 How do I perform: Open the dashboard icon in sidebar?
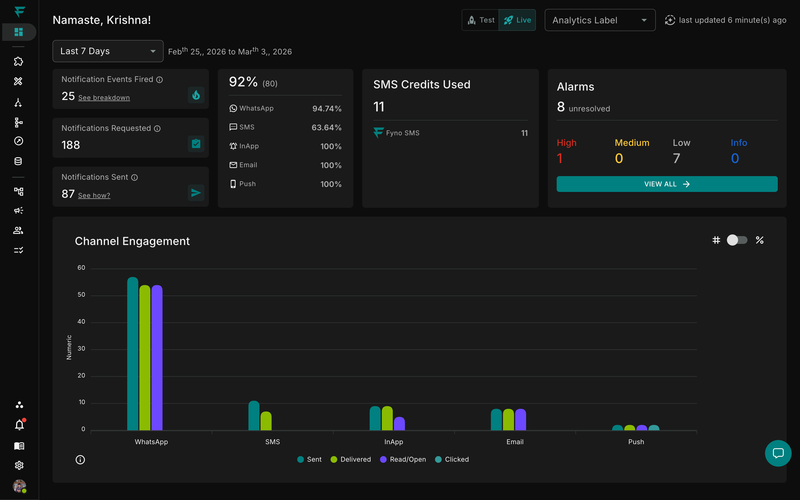(19, 32)
